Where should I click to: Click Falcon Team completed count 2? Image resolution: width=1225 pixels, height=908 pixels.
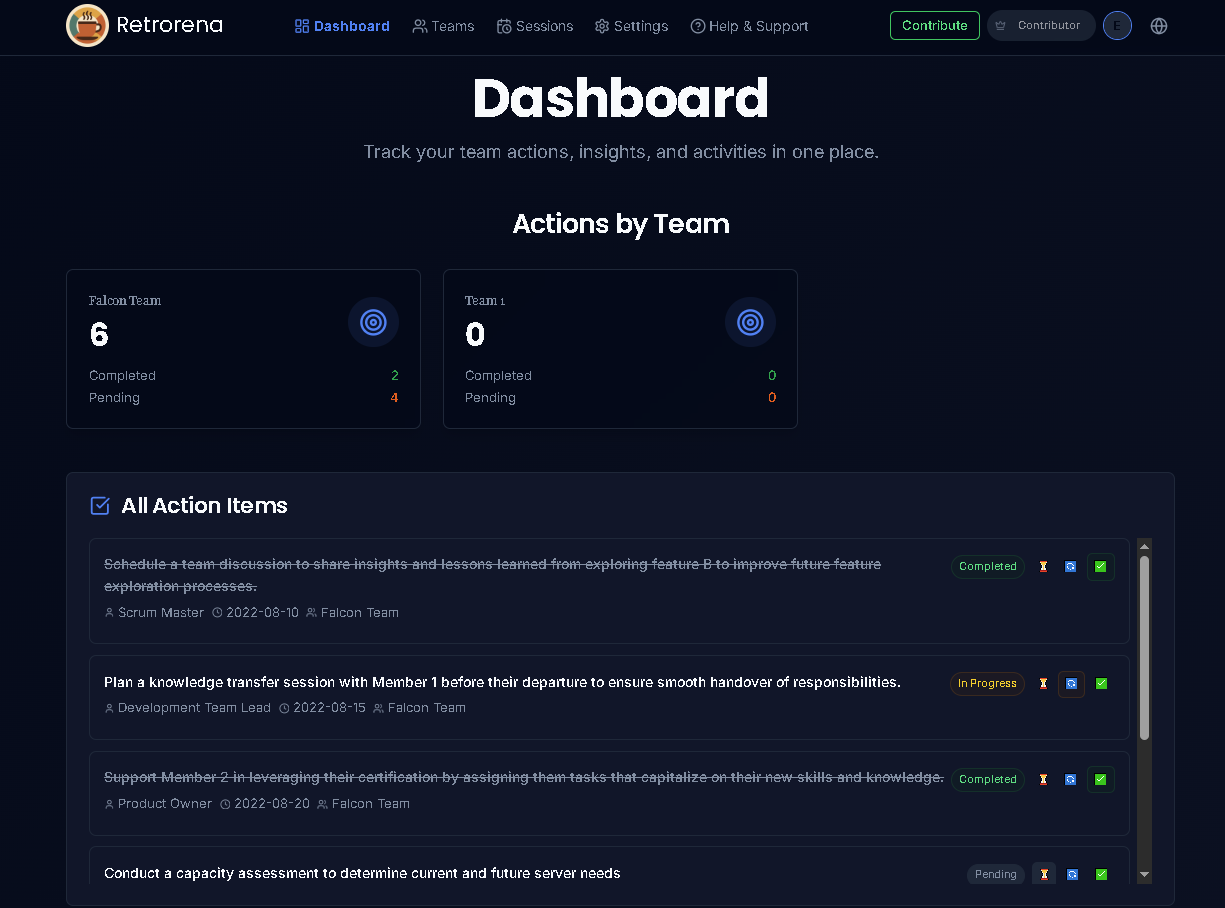point(394,376)
